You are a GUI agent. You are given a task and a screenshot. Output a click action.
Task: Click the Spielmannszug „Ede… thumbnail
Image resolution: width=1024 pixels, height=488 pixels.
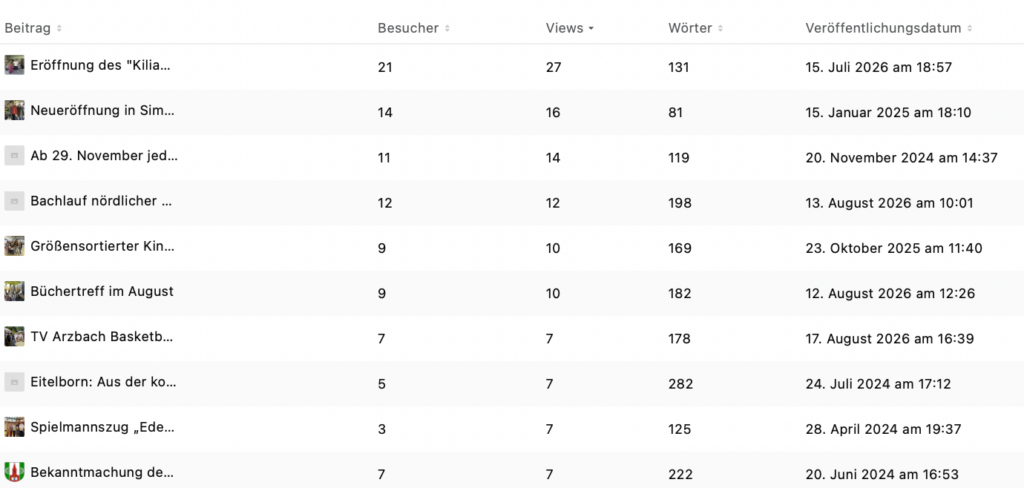click(x=14, y=427)
